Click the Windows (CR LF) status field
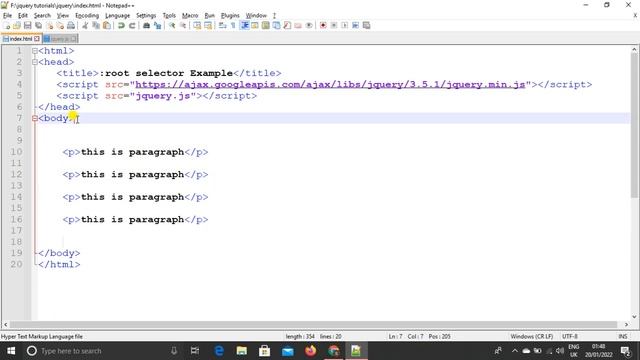This screenshot has height=360, width=640. tap(532, 336)
